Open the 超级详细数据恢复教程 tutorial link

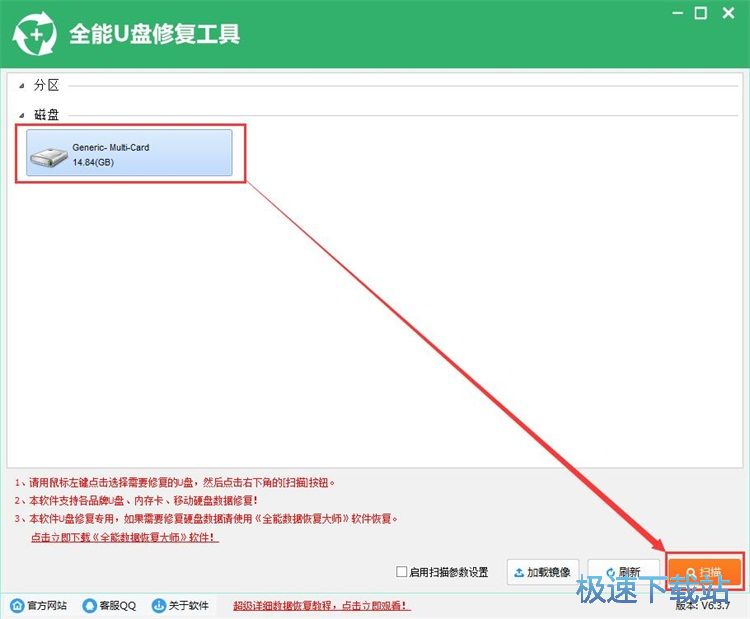(320, 606)
